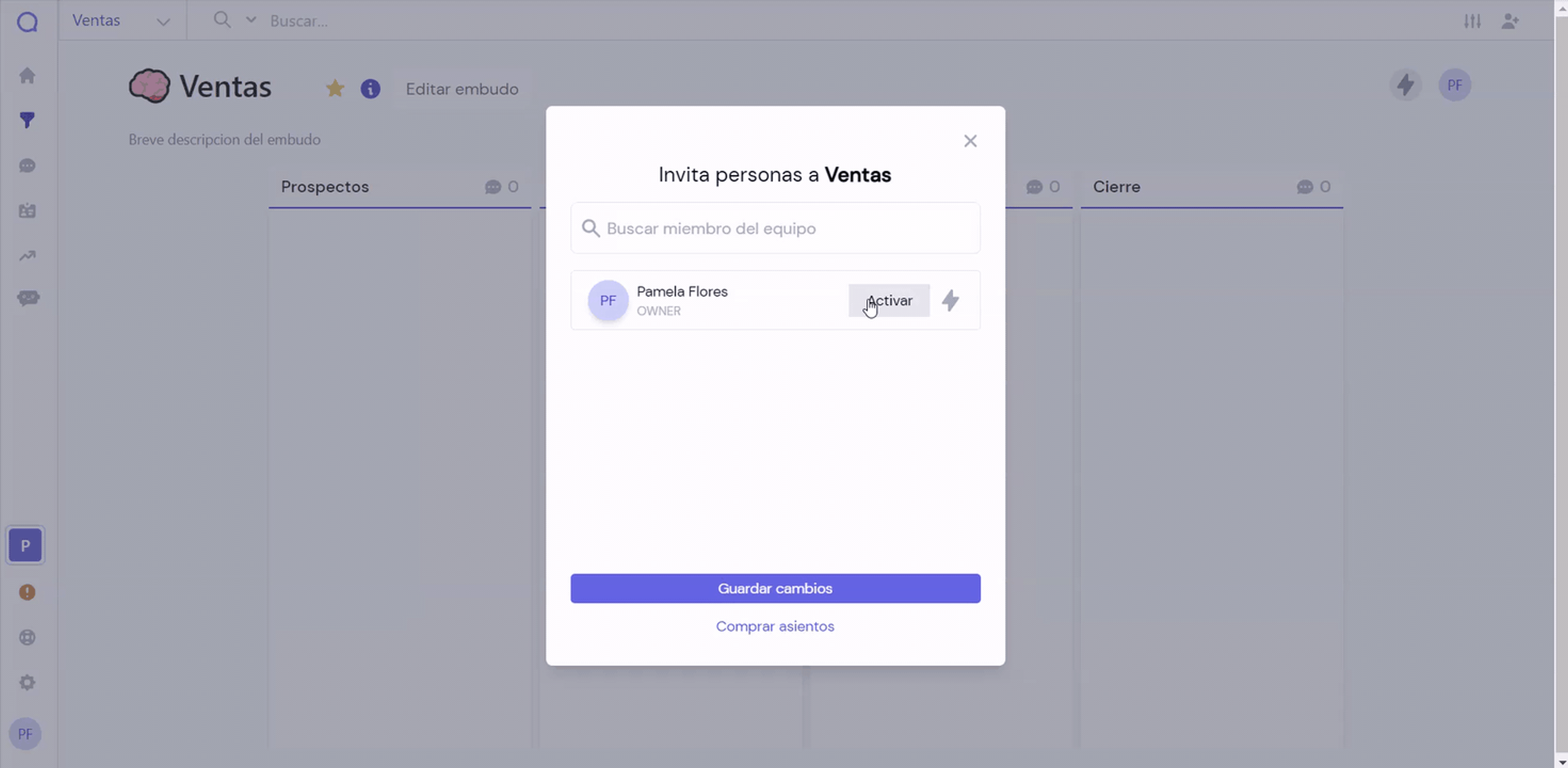Select the funnel icon in the sidebar
This screenshot has width=1568, height=768.
click(x=27, y=120)
